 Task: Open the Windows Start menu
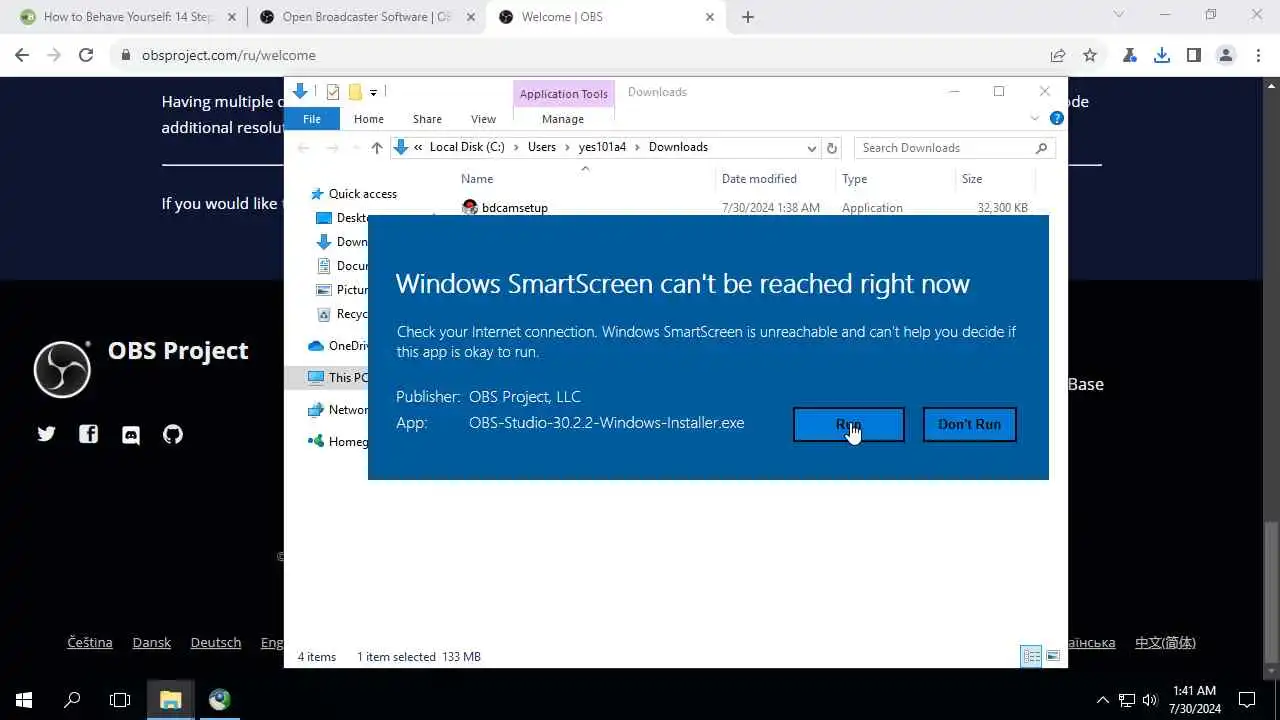click(24, 700)
